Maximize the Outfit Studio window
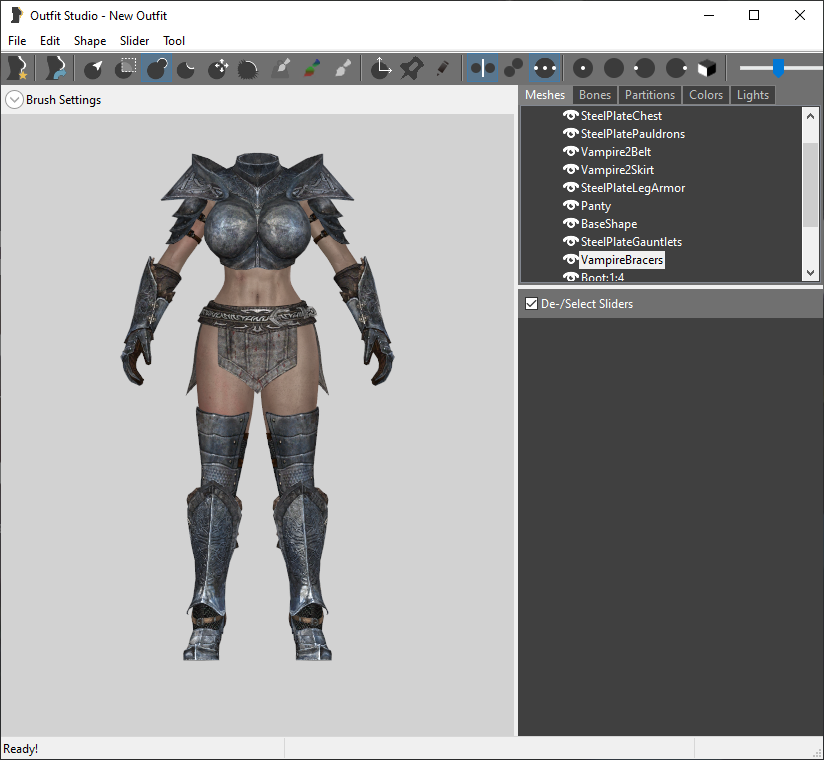 tap(754, 15)
